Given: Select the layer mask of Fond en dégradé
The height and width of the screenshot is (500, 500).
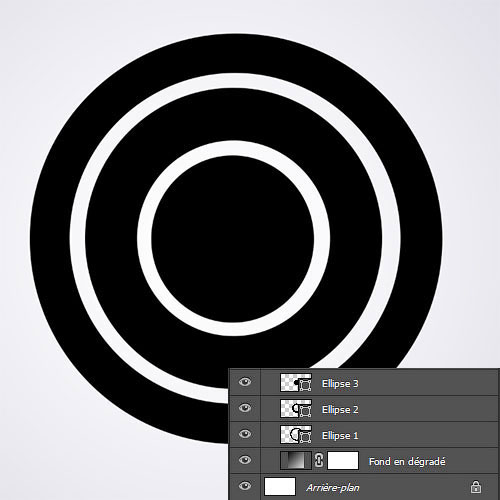Looking at the screenshot, I should point(343,460).
